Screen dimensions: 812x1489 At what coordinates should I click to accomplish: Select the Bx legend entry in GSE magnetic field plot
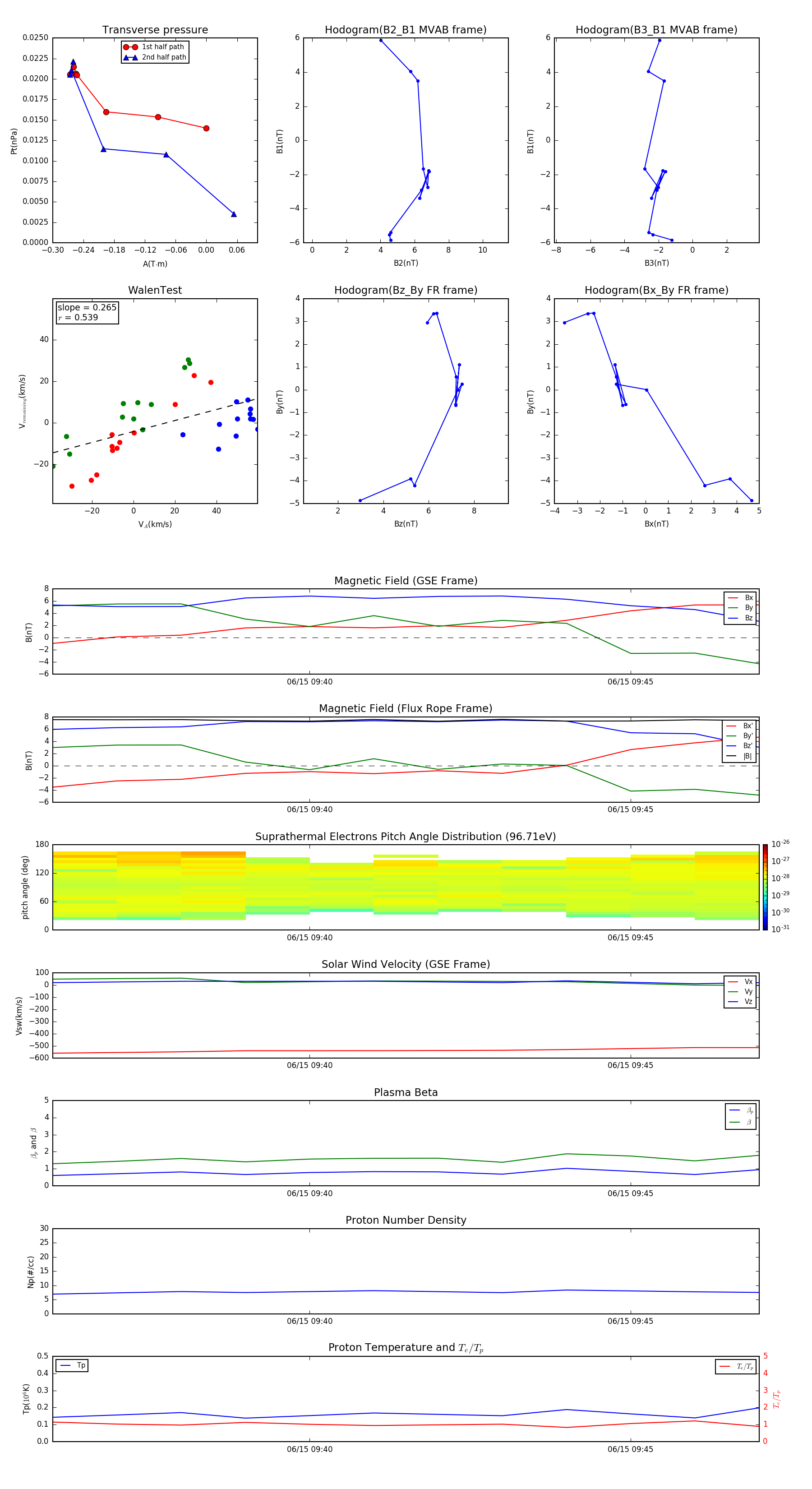740,598
